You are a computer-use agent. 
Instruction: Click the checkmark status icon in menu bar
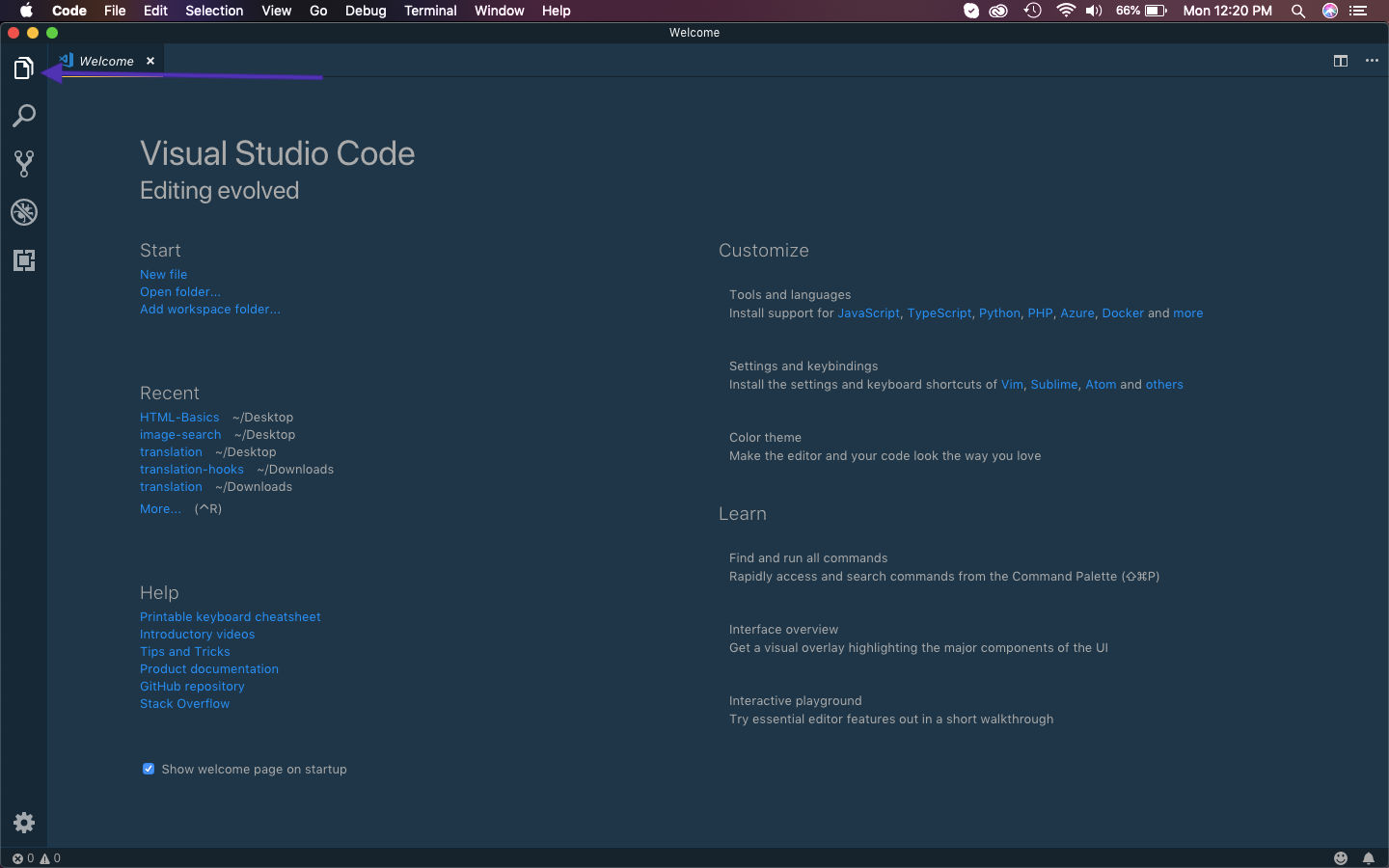click(971, 11)
